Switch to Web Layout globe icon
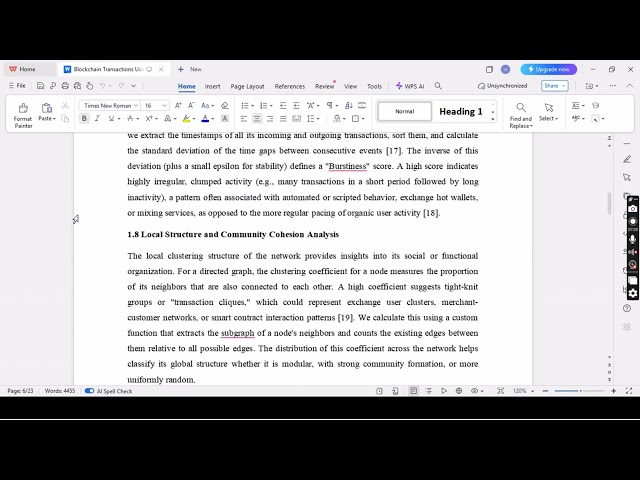640x480 pixels. (x=459, y=391)
